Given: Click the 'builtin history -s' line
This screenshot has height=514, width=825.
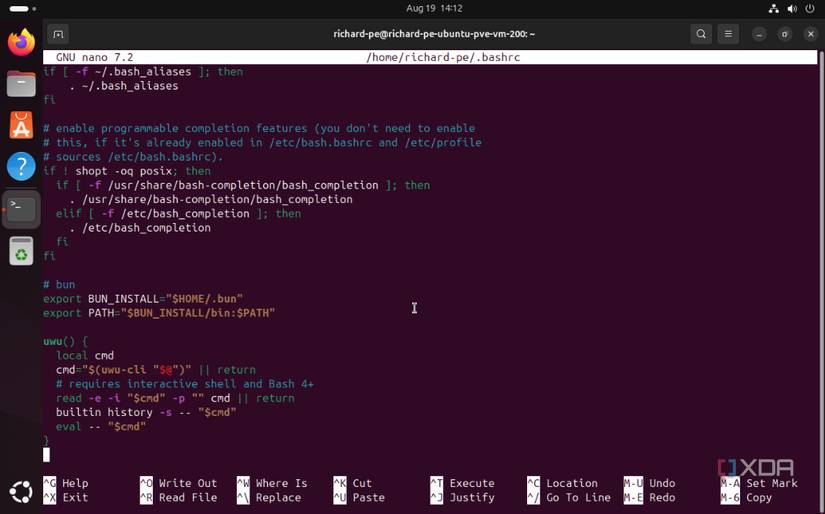Looking at the screenshot, I should coord(146,412).
